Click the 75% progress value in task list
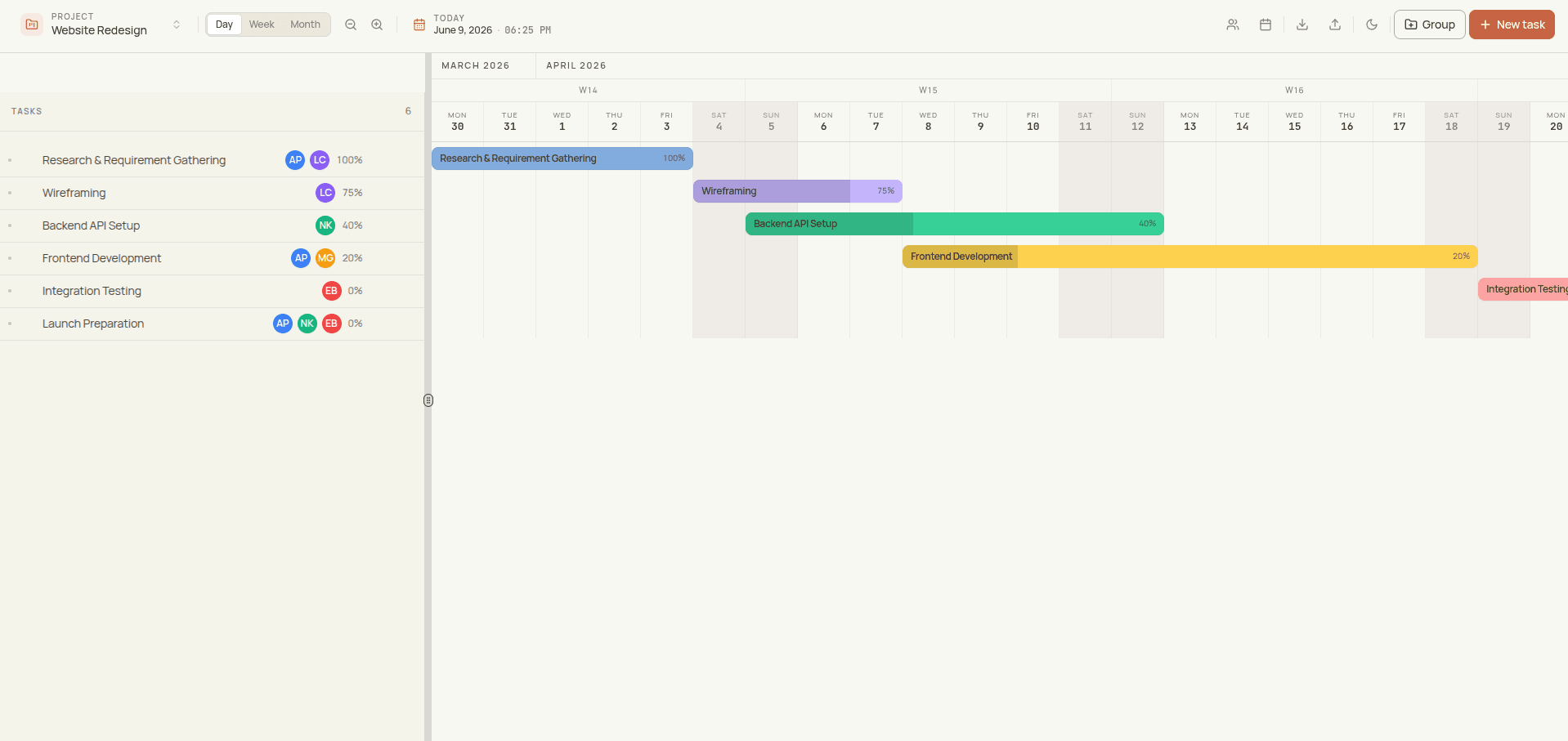 [352, 193]
